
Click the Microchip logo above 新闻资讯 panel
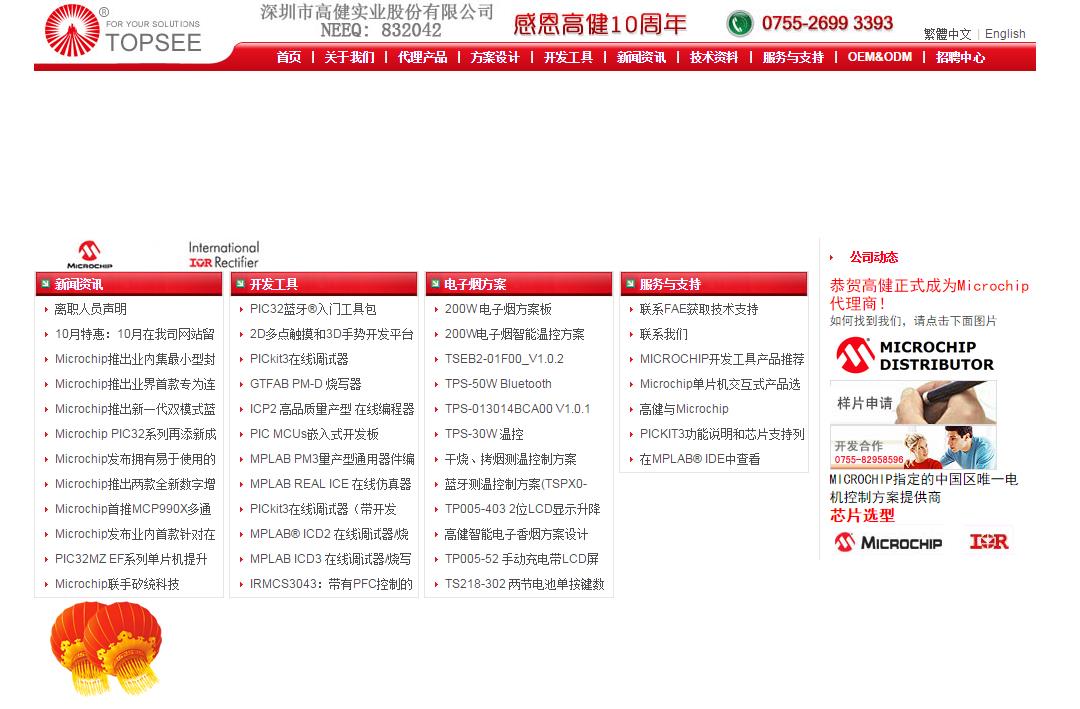pyautogui.click(x=90, y=254)
